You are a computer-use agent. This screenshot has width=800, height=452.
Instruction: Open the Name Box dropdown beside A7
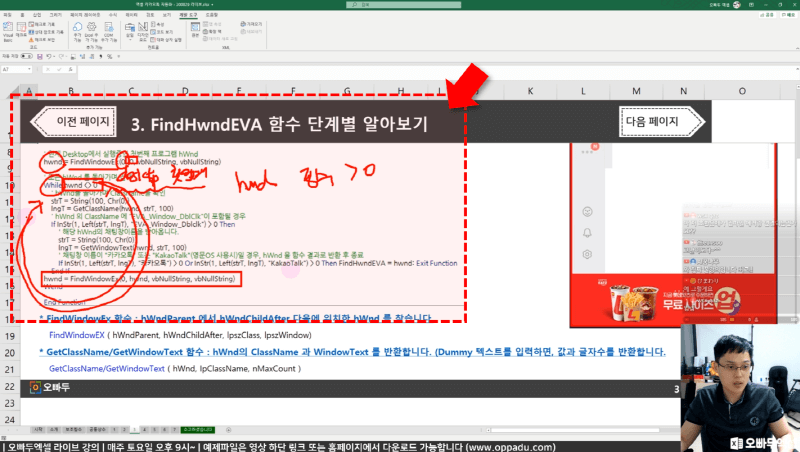tap(29, 69)
